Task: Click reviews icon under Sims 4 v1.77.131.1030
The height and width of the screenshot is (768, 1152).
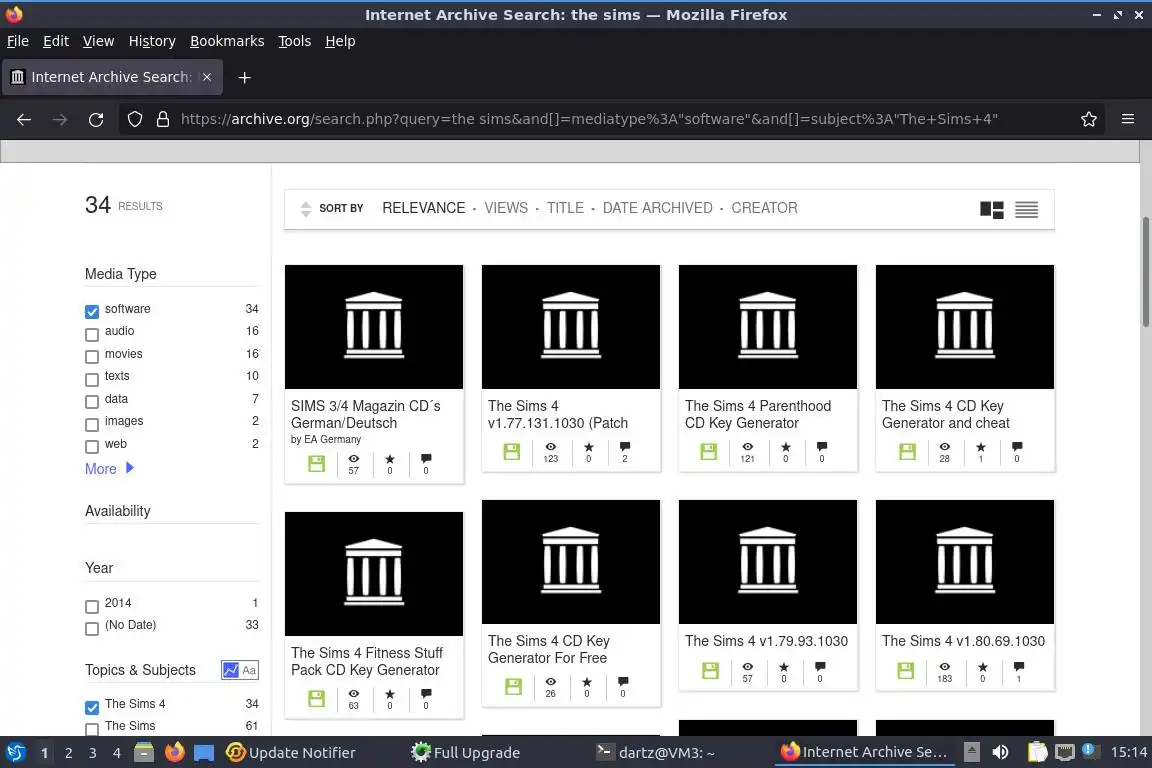Action: (624, 447)
